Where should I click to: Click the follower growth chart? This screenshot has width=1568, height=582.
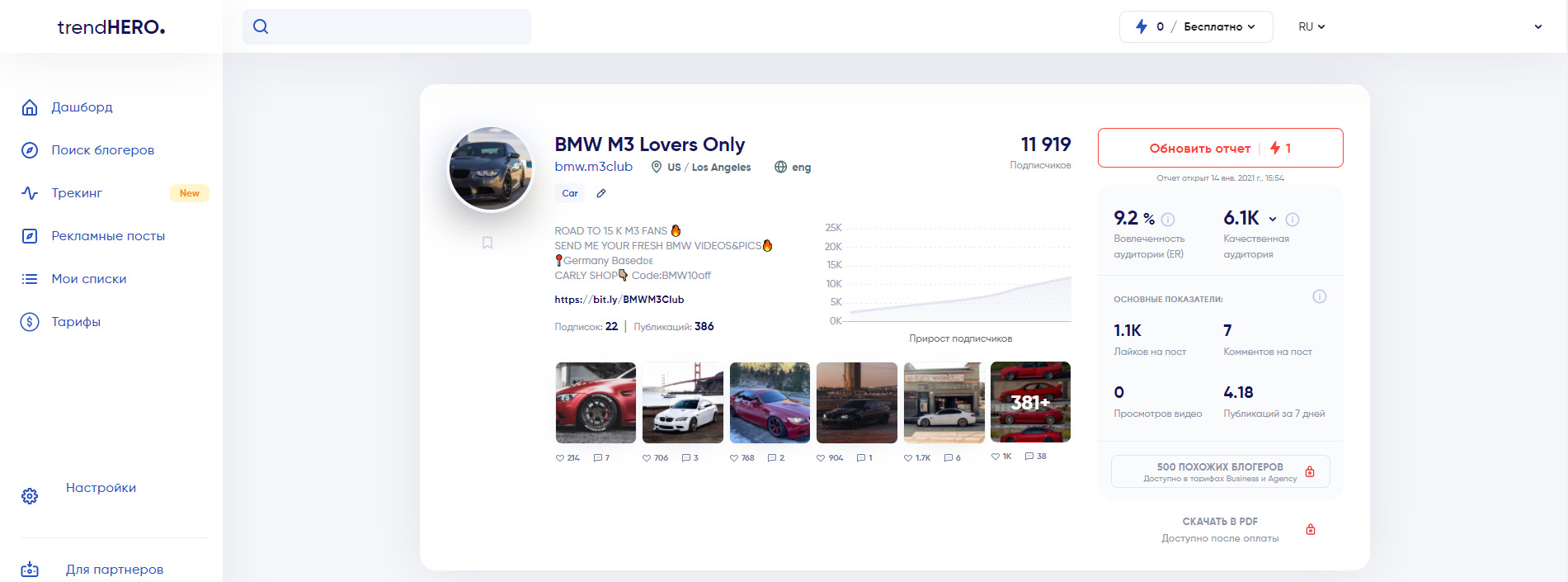point(948,275)
